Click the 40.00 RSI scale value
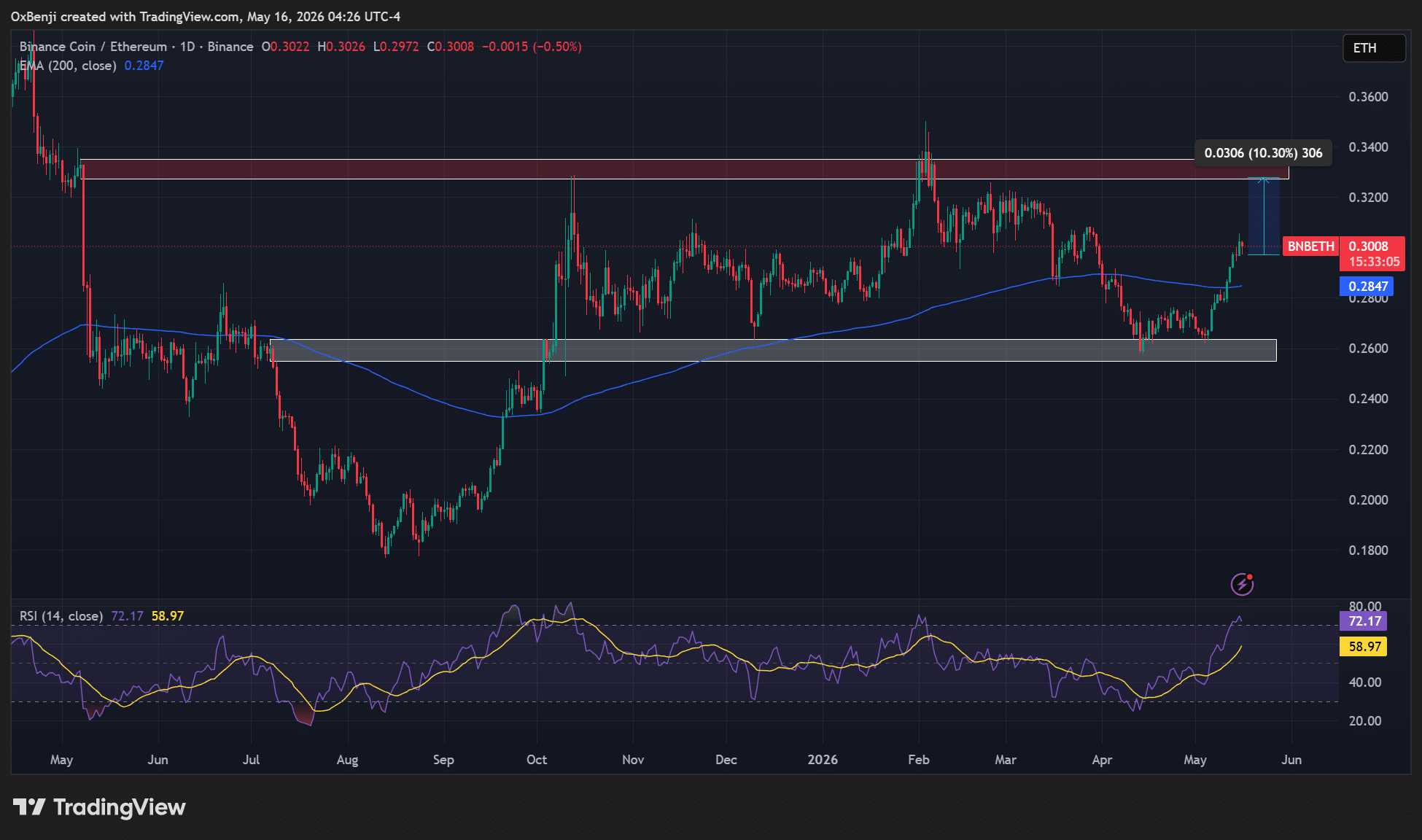The width and height of the screenshot is (1422, 840). (1365, 682)
